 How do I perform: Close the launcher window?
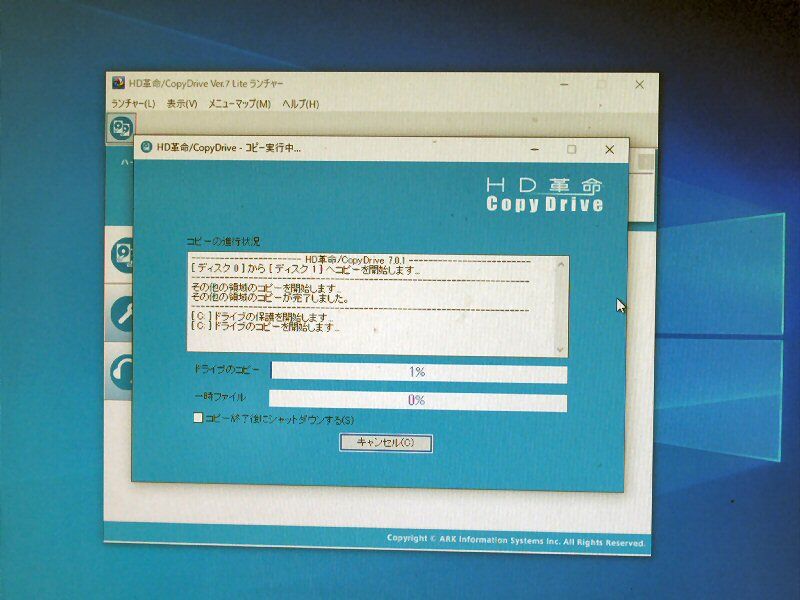pyautogui.click(x=639, y=85)
